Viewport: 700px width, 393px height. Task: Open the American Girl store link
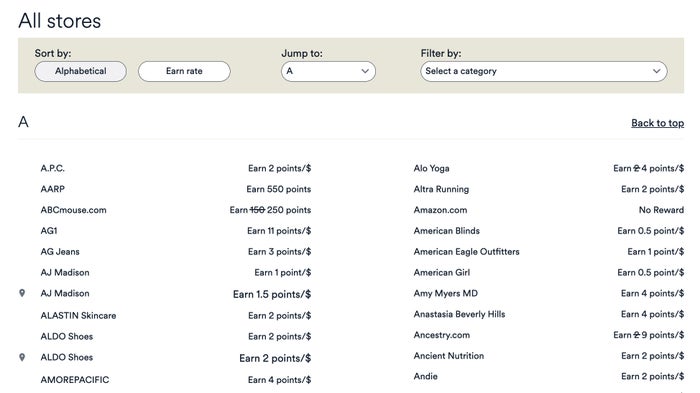coord(442,272)
